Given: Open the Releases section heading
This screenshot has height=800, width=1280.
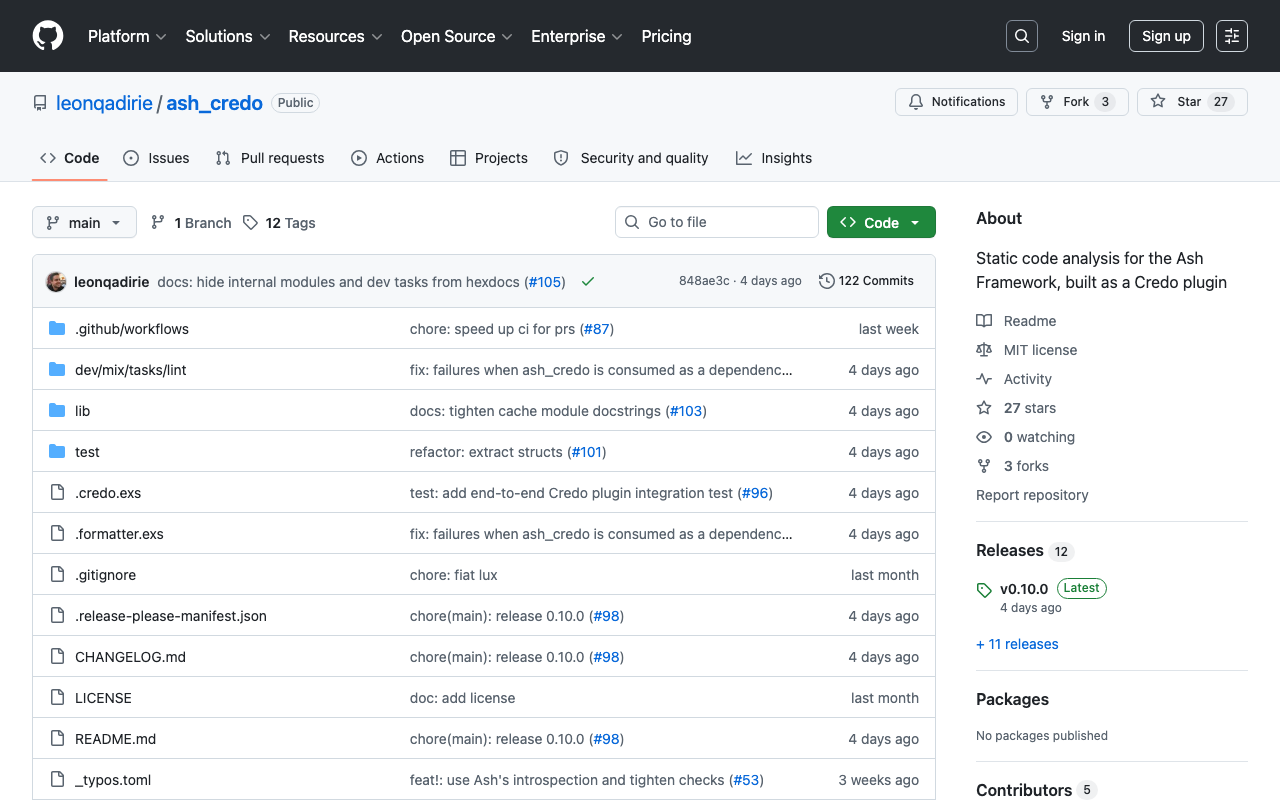Looking at the screenshot, I should coord(1009,551).
